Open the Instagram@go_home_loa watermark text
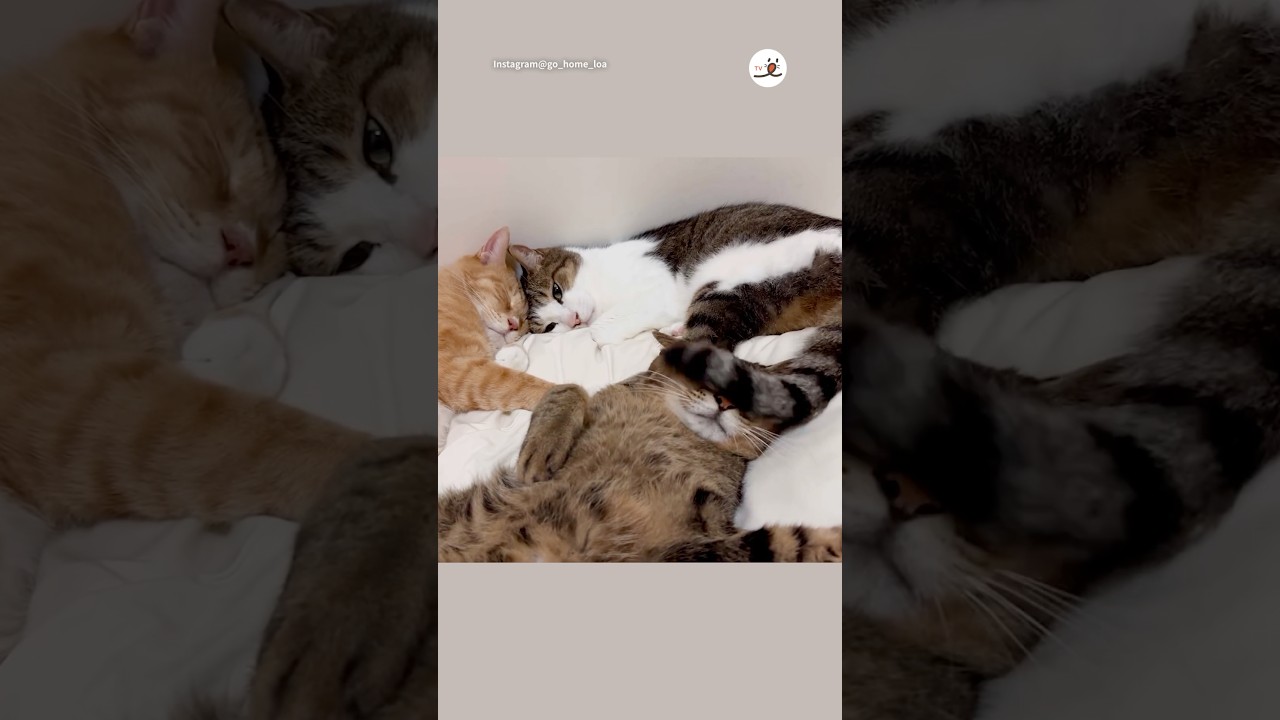1280x720 pixels. pos(549,64)
